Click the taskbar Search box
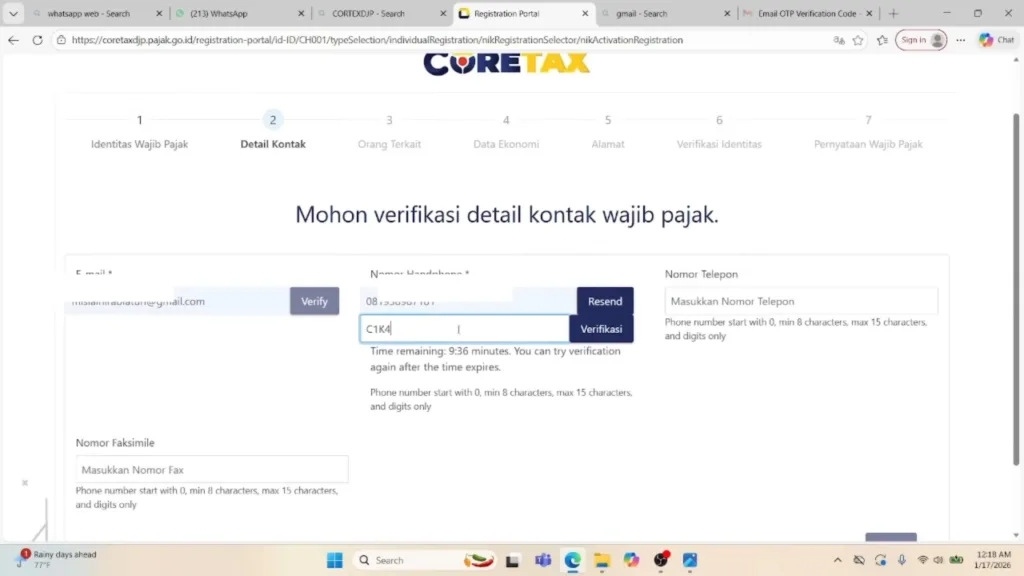The height and width of the screenshot is (576, 1024). pyautogui.click(x=425, y=560)
